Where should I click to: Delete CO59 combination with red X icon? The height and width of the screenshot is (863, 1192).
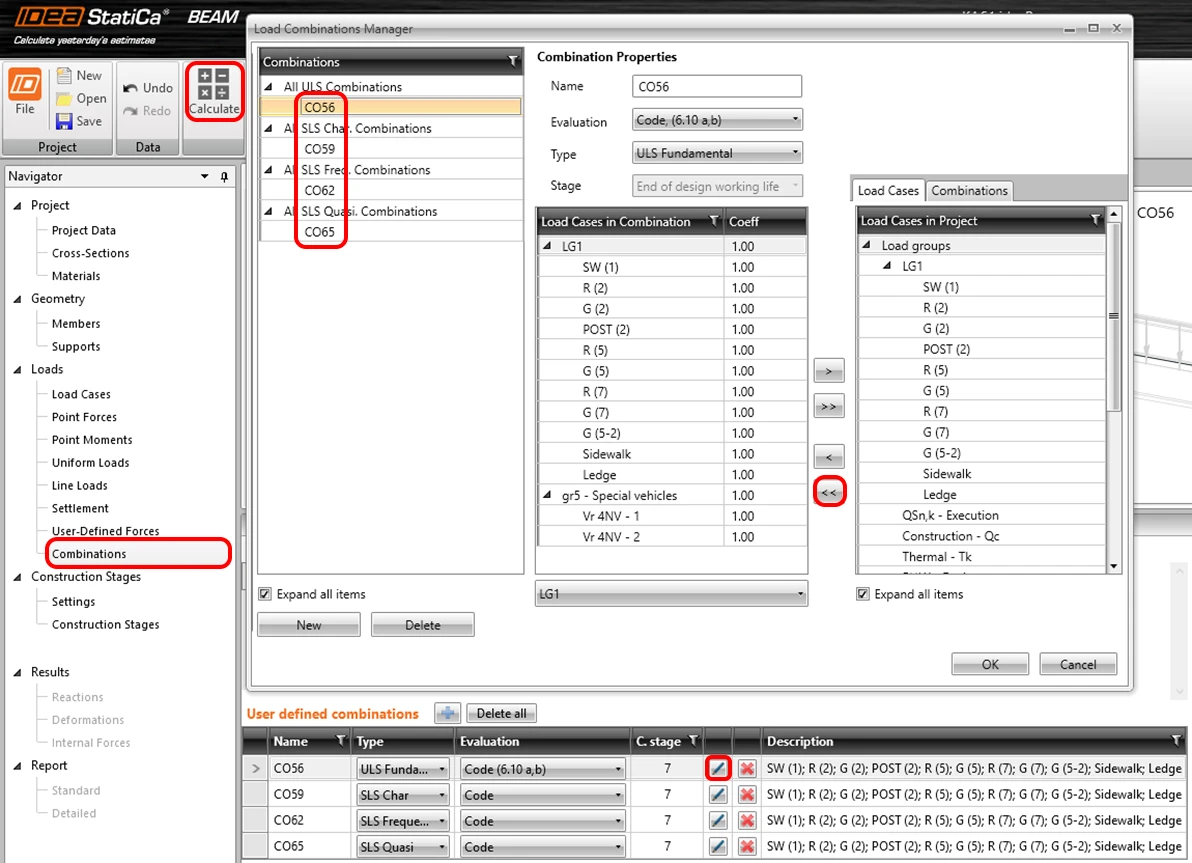[x=747, y=795]
